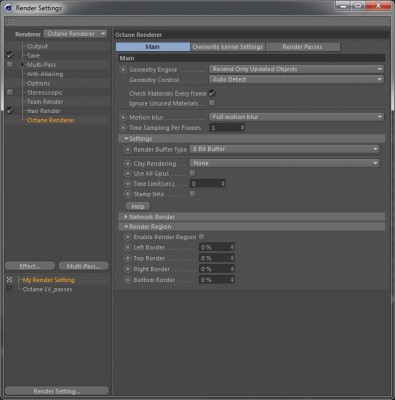This screenshot has width=395, height=400.
Task: Enable the Use All Gpus checkbox
Action: pyautogui.click(x=192, y=173)
